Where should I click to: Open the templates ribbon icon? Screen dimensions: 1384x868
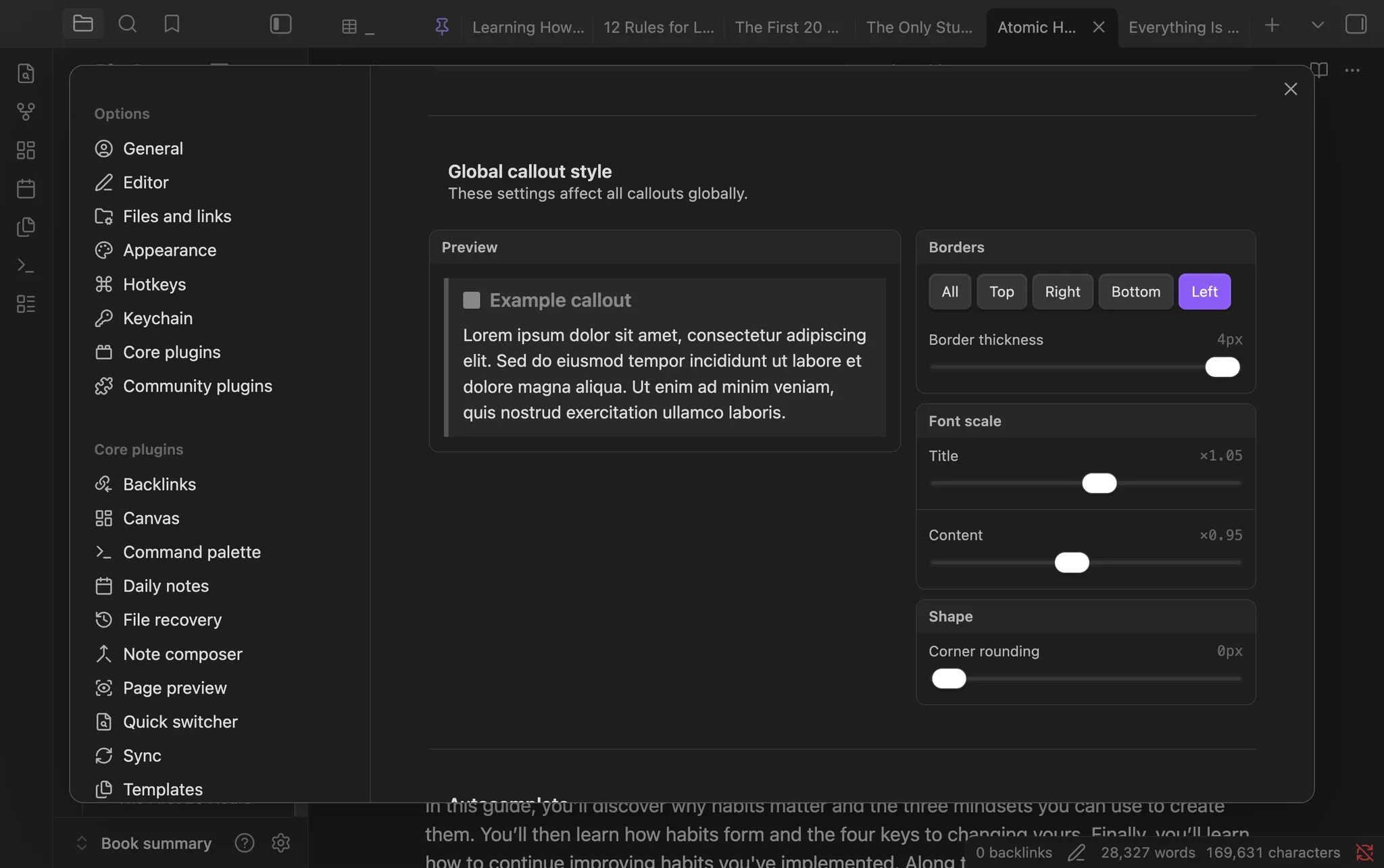coord(26,227)
